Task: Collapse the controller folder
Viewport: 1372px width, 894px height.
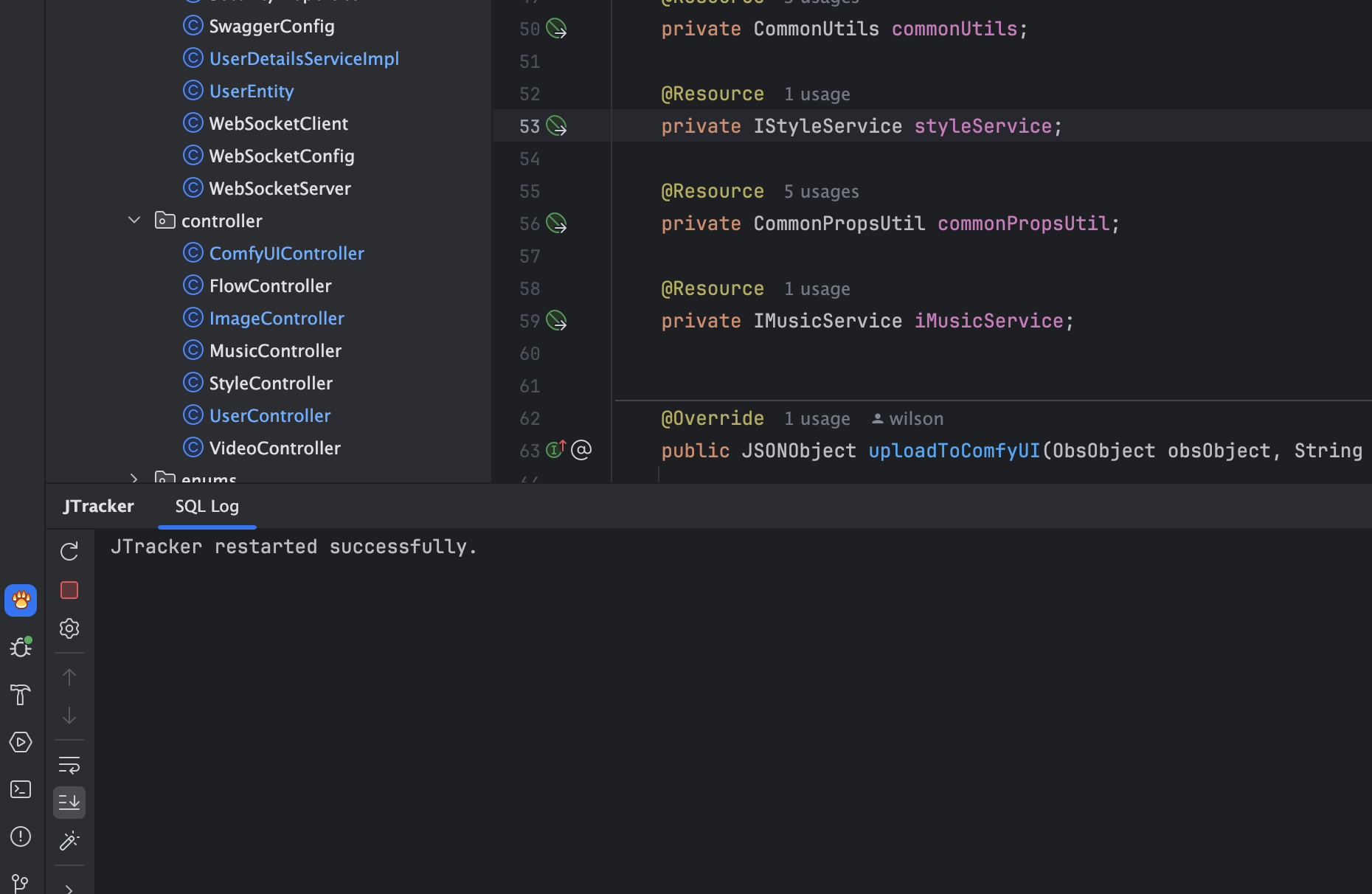Action: click(134, 221)
